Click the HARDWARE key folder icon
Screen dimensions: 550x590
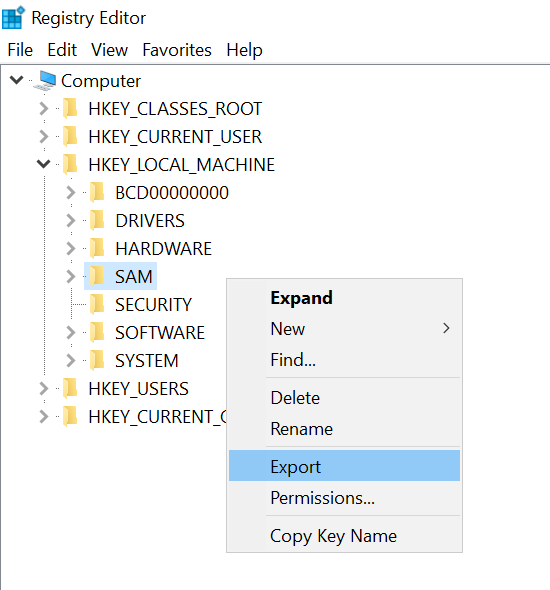coord(97,248)
